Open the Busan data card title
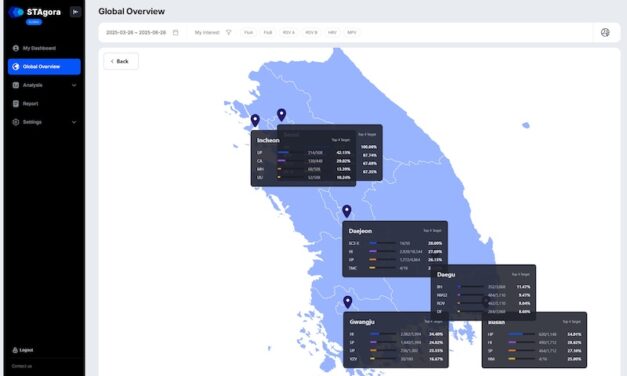Screen dimensions: 627x376 (496, 322)
